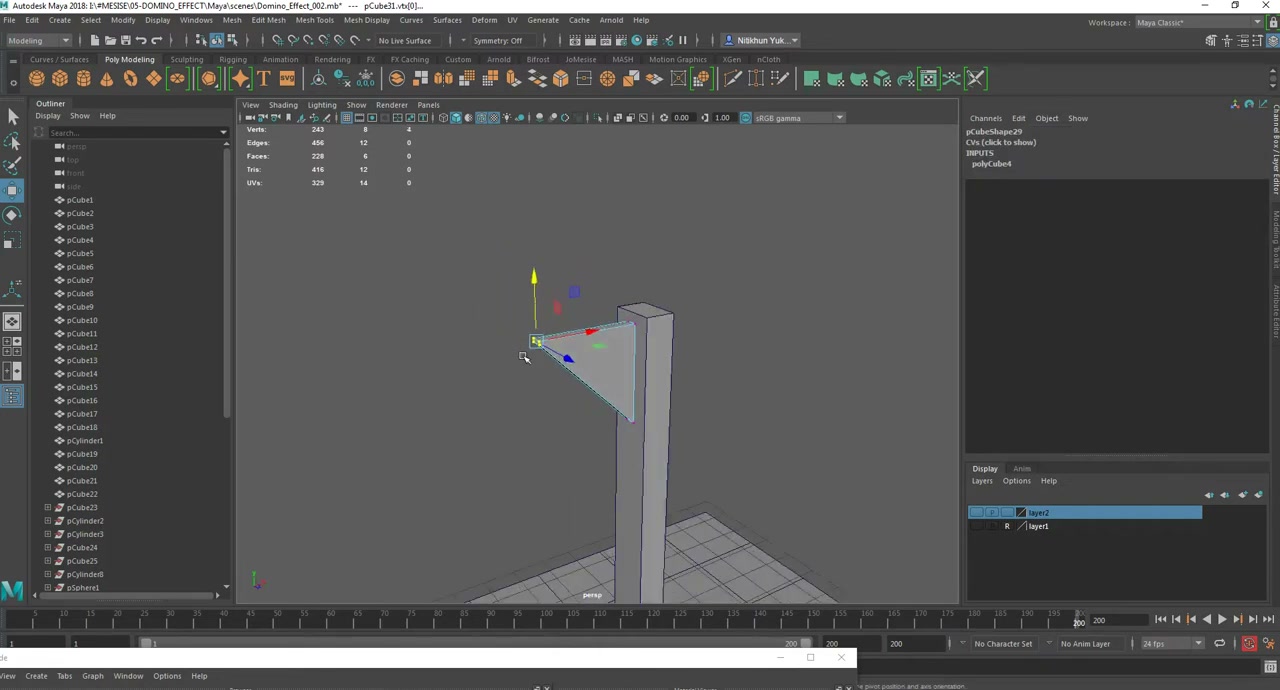Open the Modeling menu set dropdown
The image size is (1280, 690).
tap(38, 40)
